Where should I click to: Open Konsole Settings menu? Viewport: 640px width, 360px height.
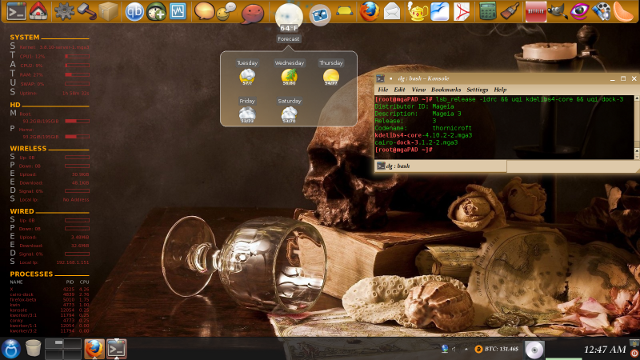[477, 89]
